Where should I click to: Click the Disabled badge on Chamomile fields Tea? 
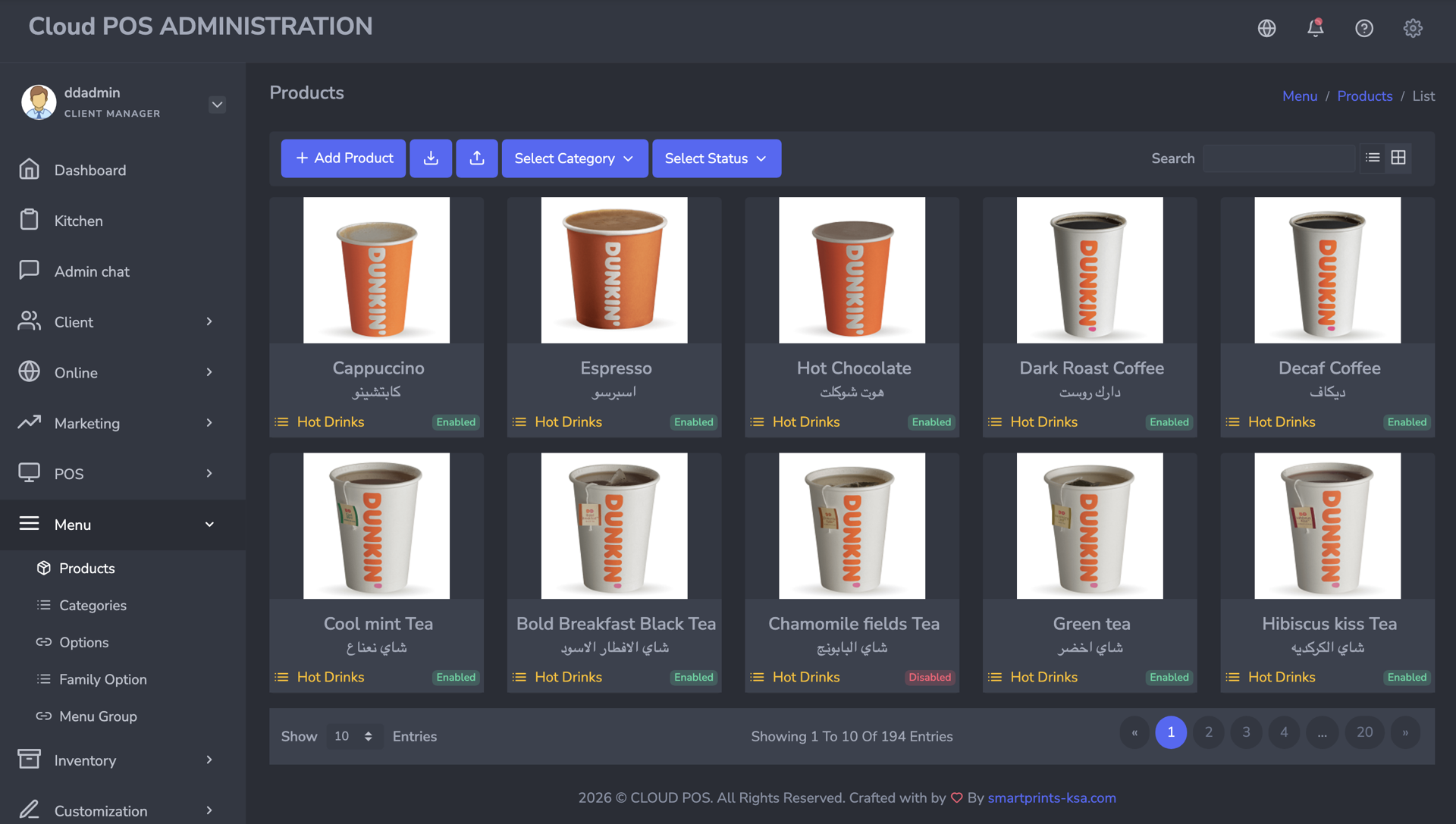[930, 677]
